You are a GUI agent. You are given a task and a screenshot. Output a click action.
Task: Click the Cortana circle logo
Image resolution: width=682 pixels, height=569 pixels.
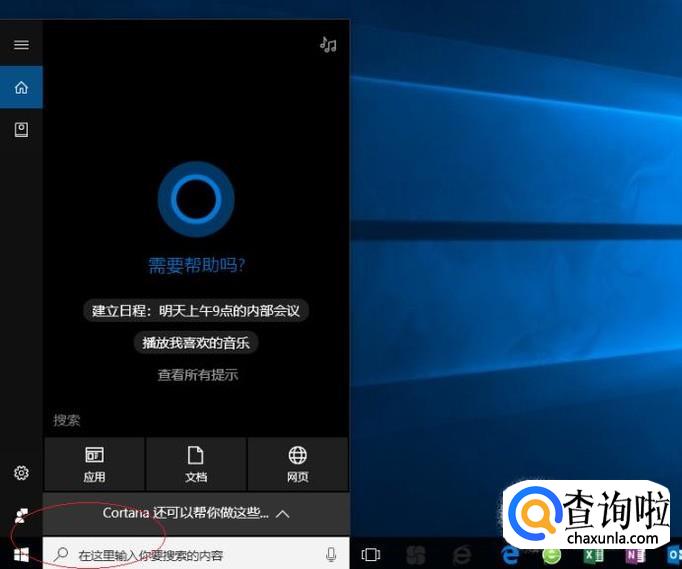coord(196,199)
